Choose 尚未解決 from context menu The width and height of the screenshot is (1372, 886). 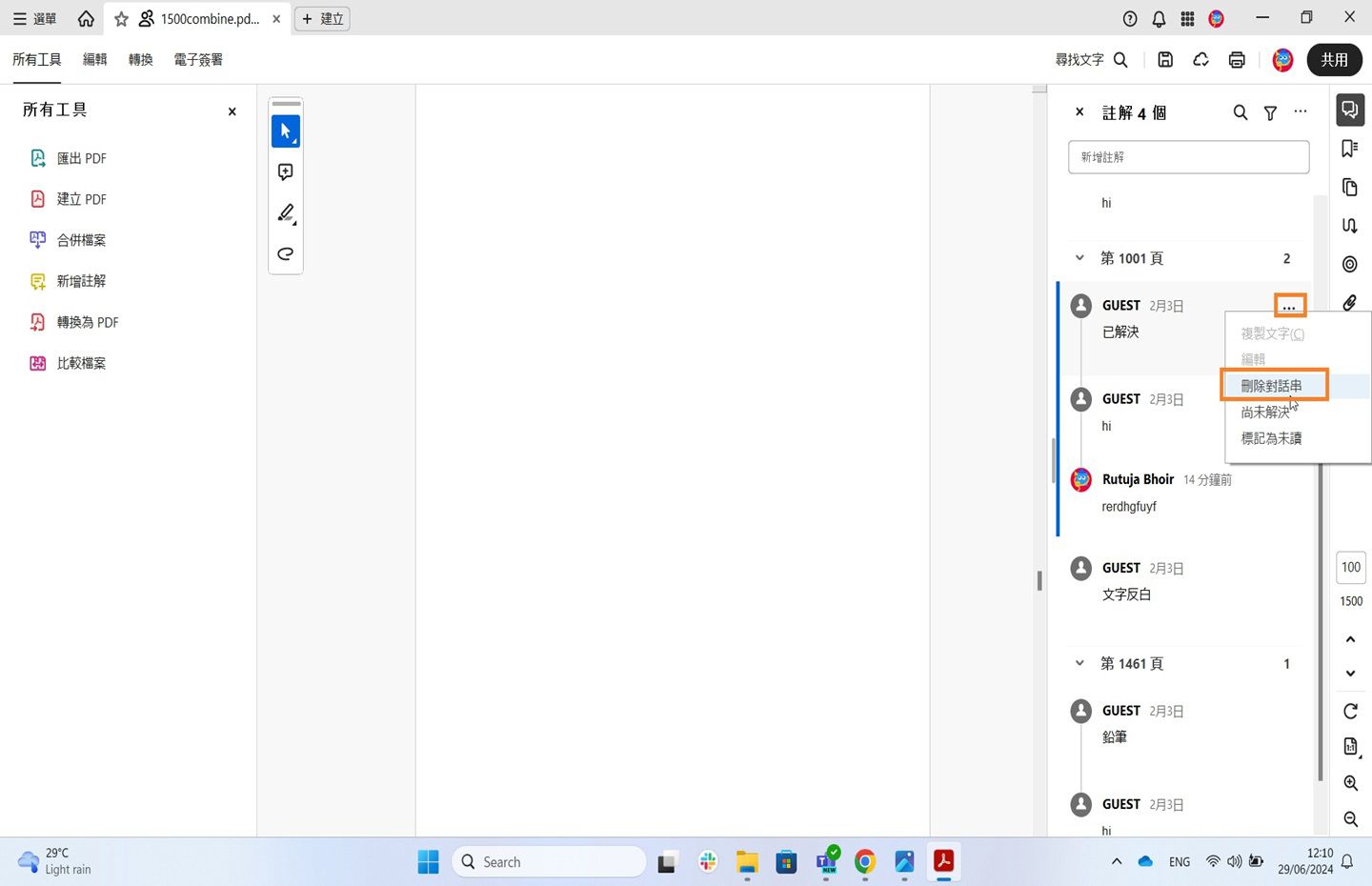[x=1264, y=413]
